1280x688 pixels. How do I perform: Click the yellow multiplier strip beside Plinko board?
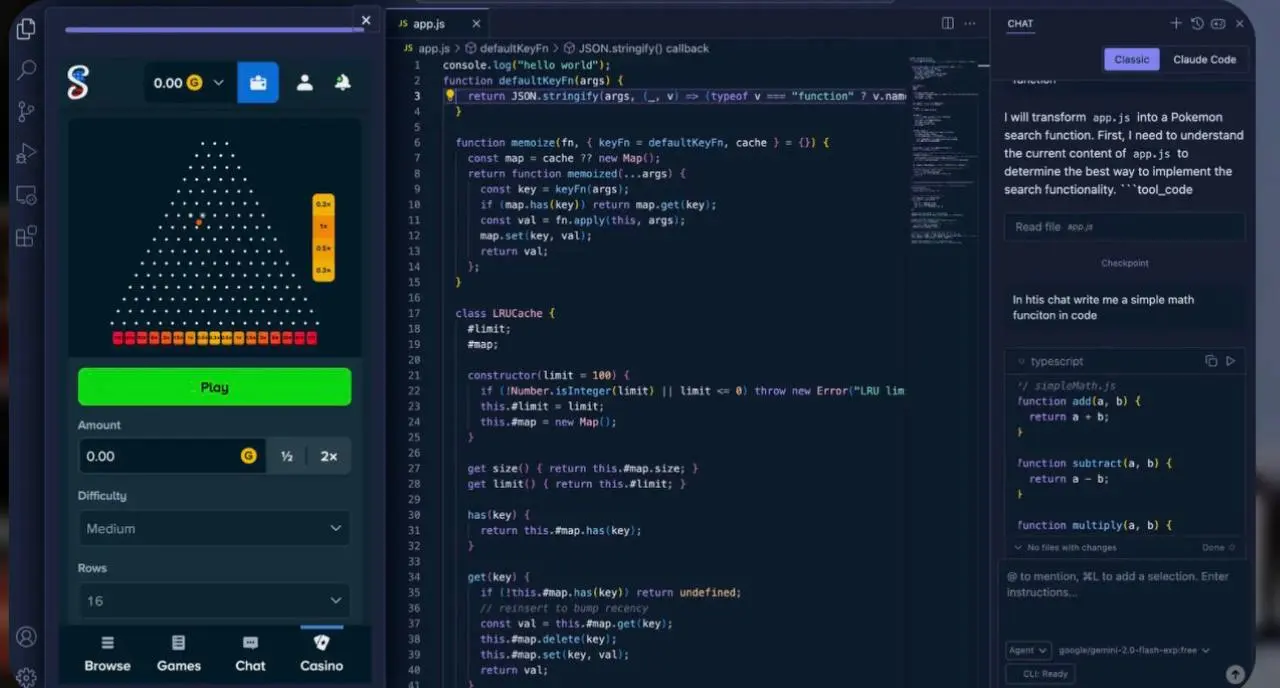(323, 237)
